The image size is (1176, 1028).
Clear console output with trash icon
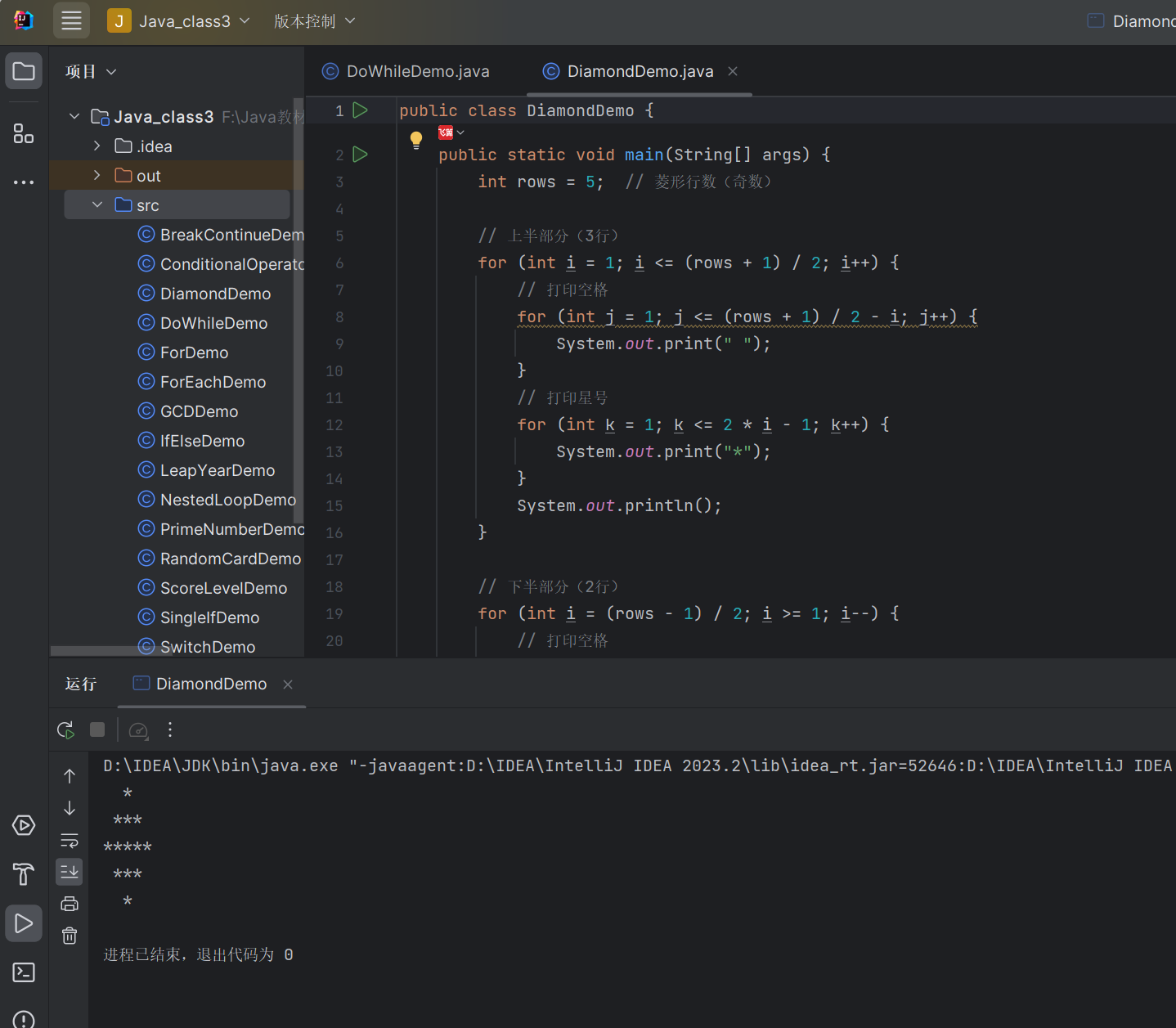coord(70,936)
